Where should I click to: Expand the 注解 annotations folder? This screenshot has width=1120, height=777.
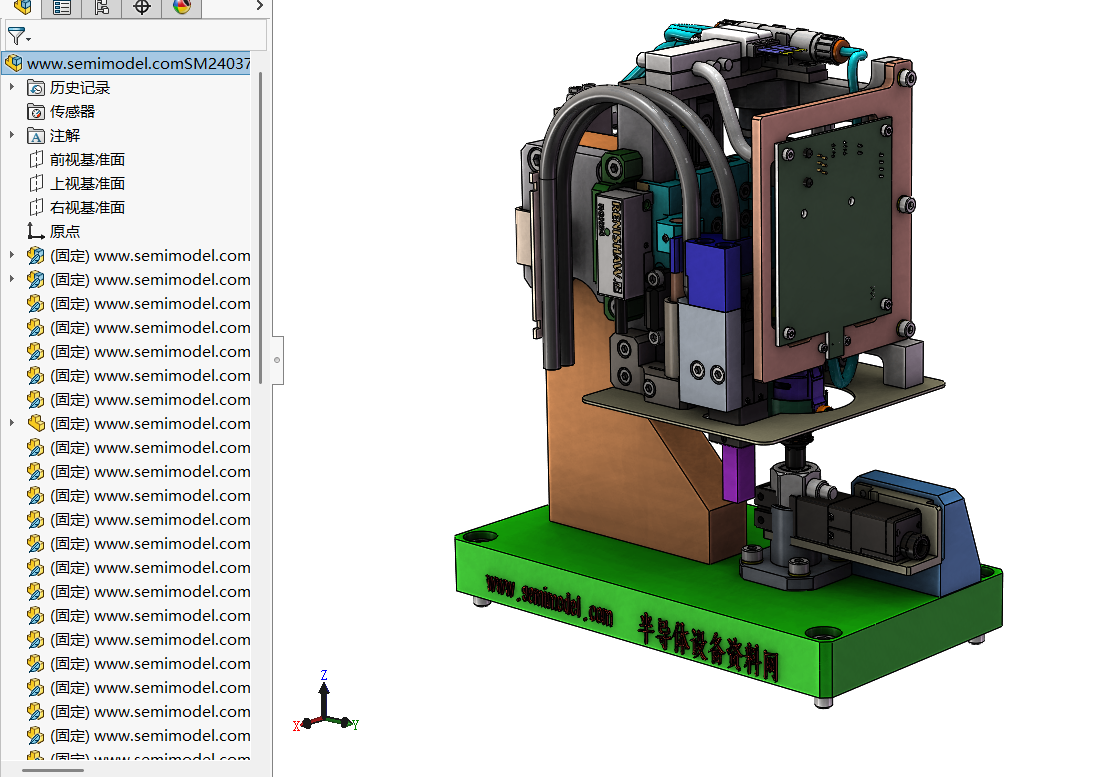(x=11, y=135)
